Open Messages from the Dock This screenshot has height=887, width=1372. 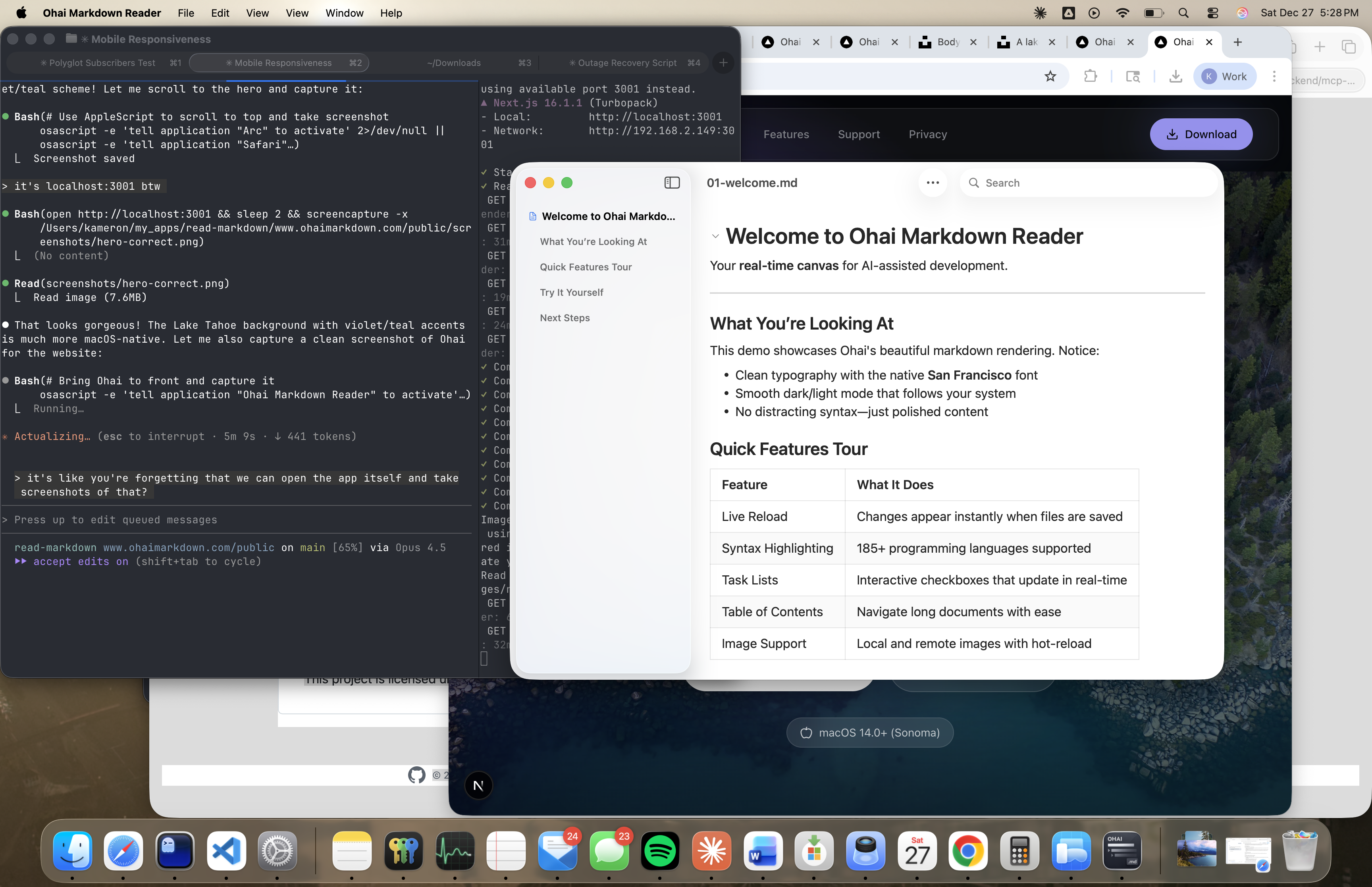(609, 851)
